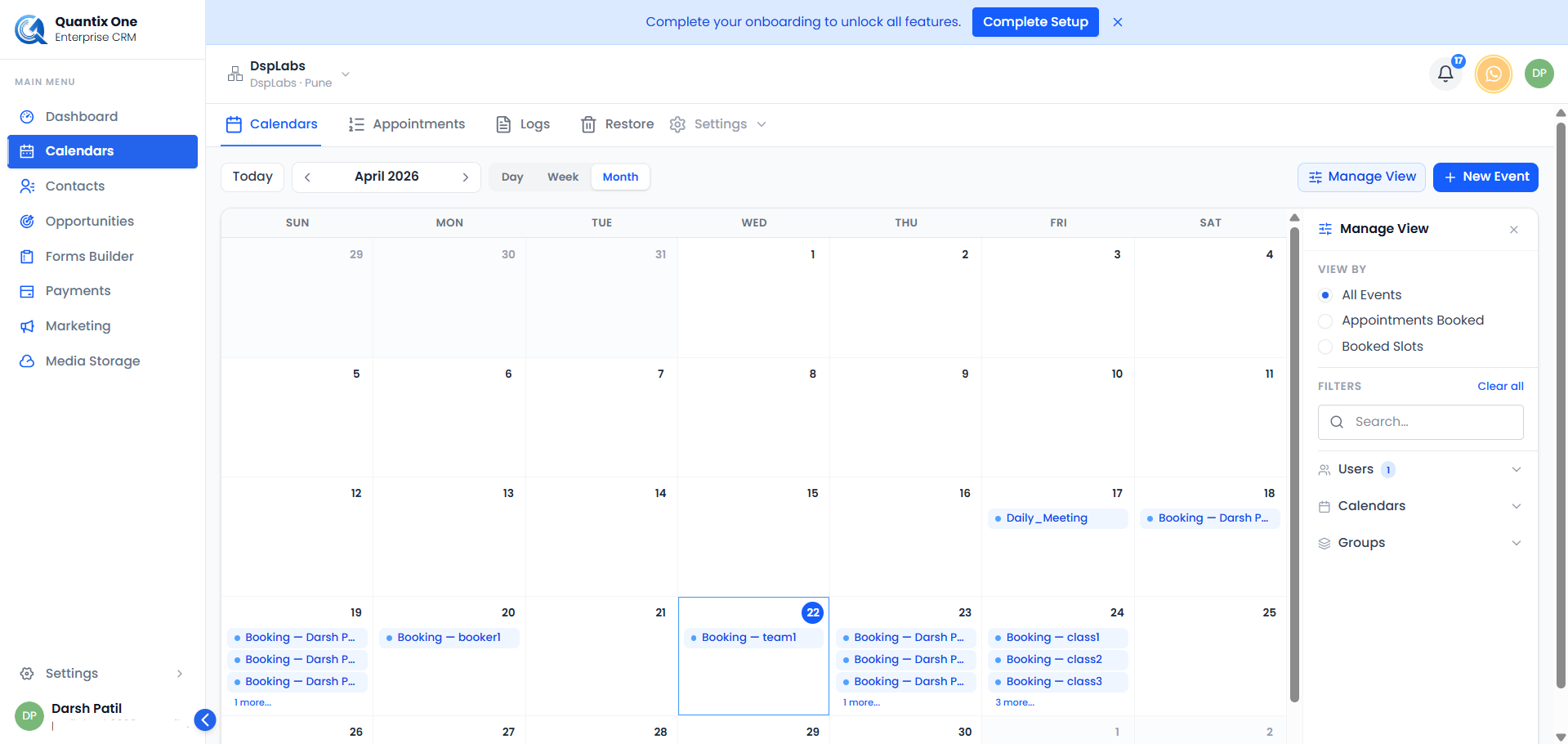Go to the next month arrow
This screenshot has width=1568, height=744.
(x=466, y=177)
